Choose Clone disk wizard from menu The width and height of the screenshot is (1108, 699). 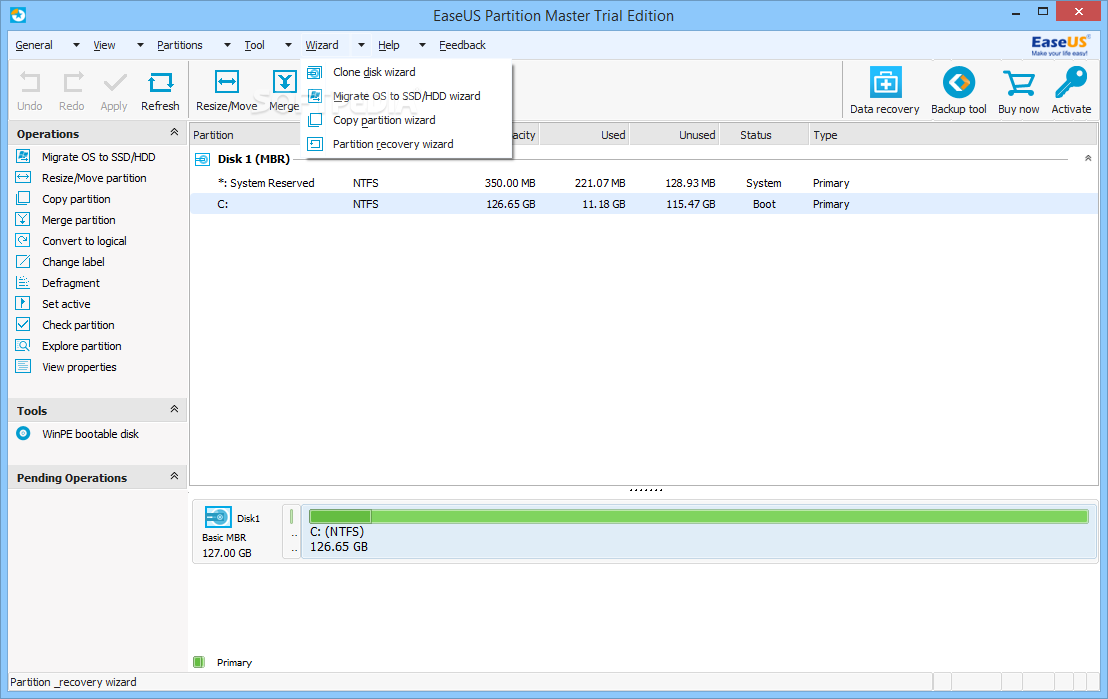406,72
